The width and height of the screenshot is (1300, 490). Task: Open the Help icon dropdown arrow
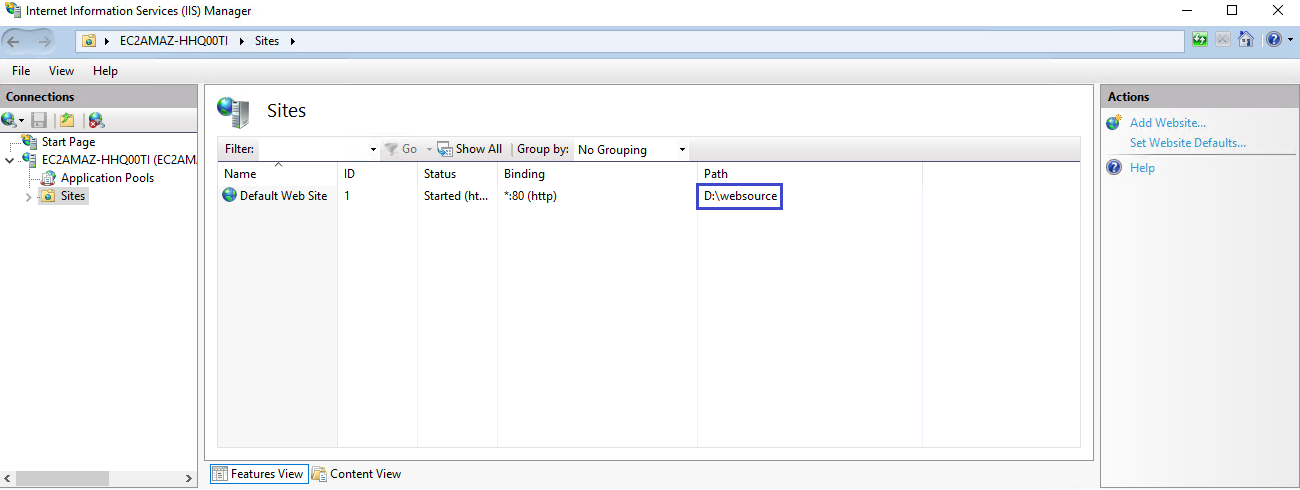[x=1290, y=40]
